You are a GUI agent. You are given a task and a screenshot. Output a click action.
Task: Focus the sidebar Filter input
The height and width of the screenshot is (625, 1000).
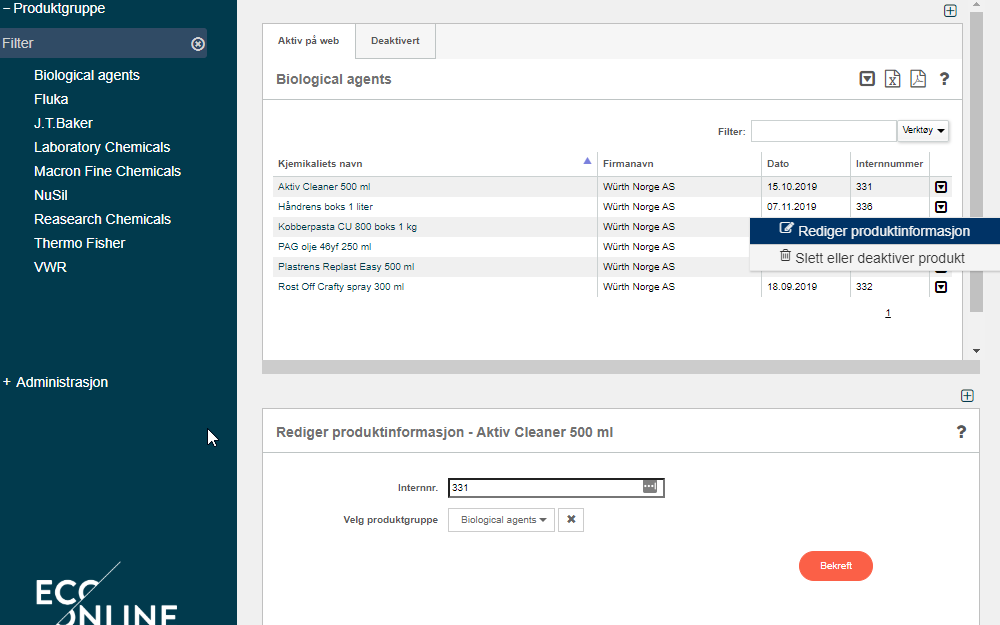(96, 43)
